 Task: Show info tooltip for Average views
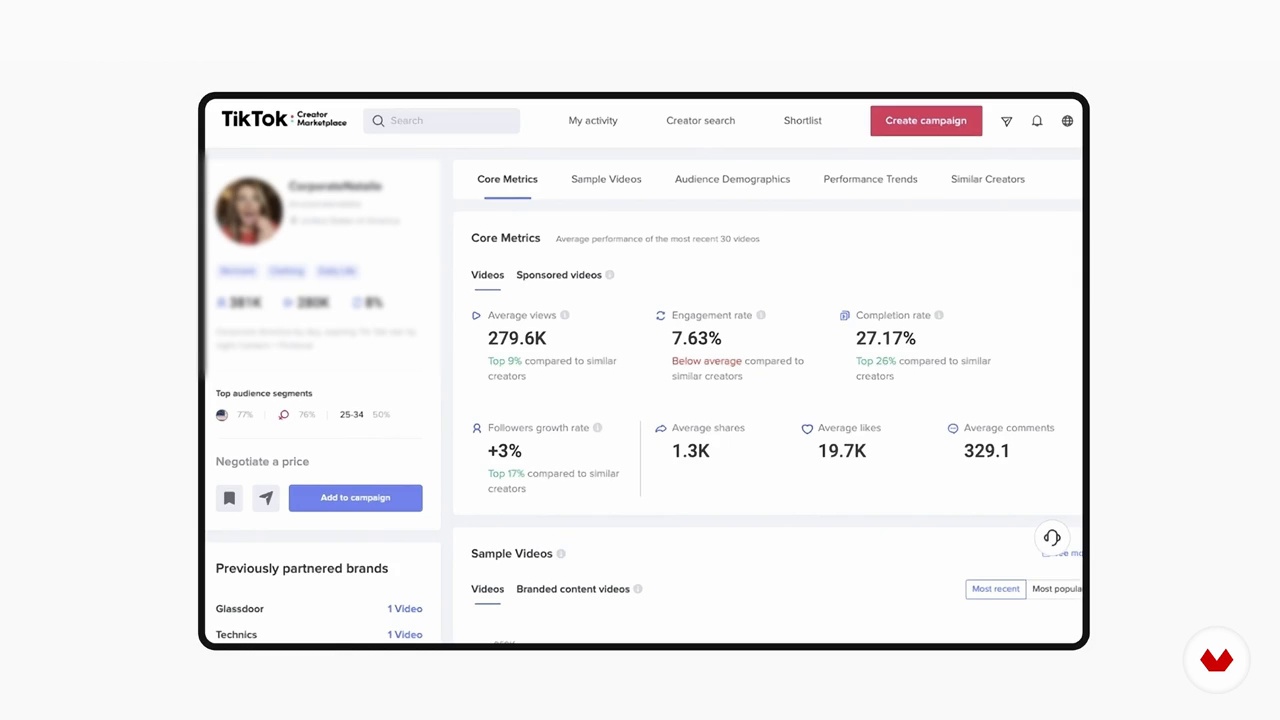565,315
